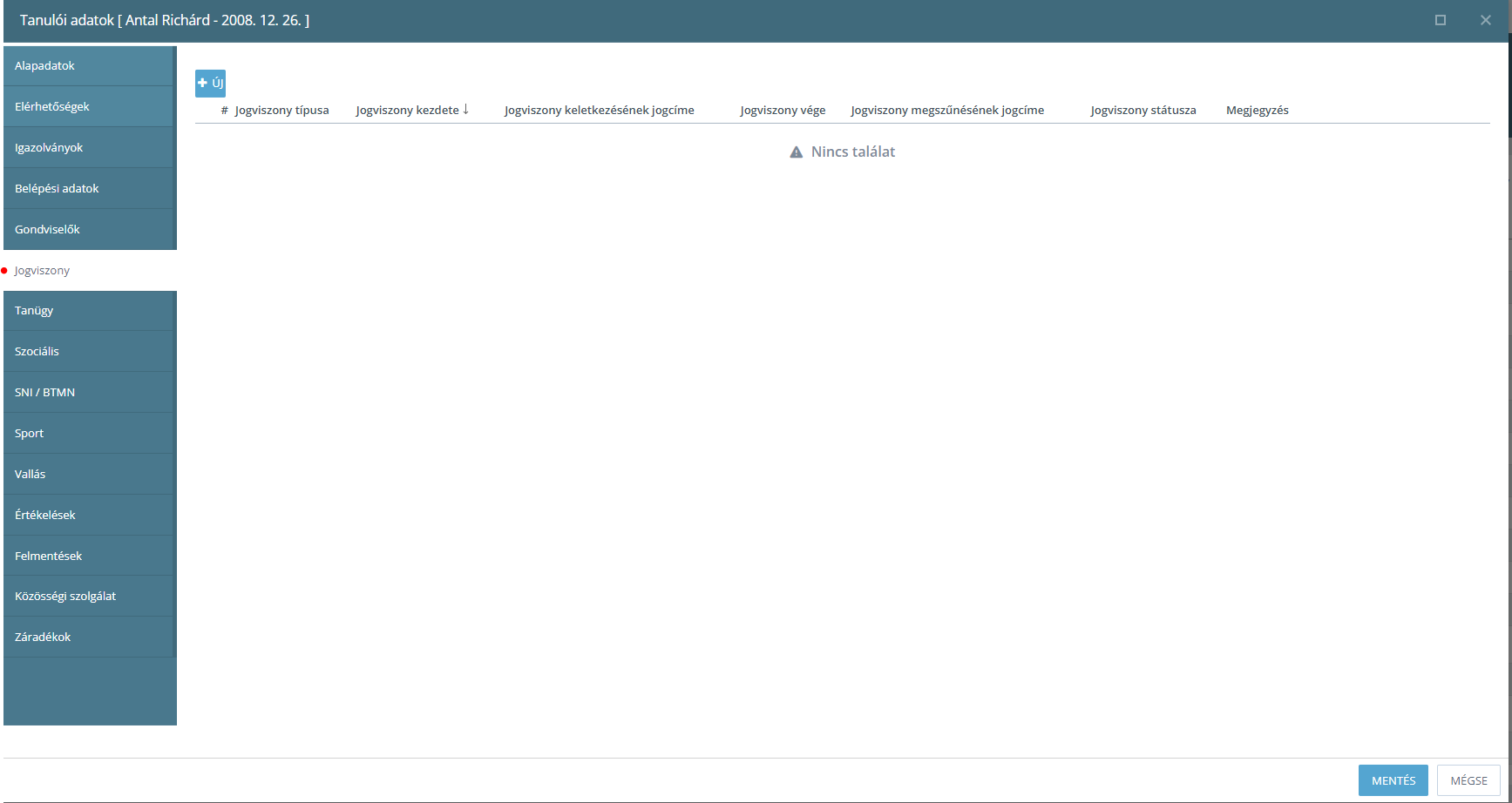This screenshot has width=1512, height=803.
Task: Sort by Jogviszony kezdete column header
Action: click(x=411, y=111)
